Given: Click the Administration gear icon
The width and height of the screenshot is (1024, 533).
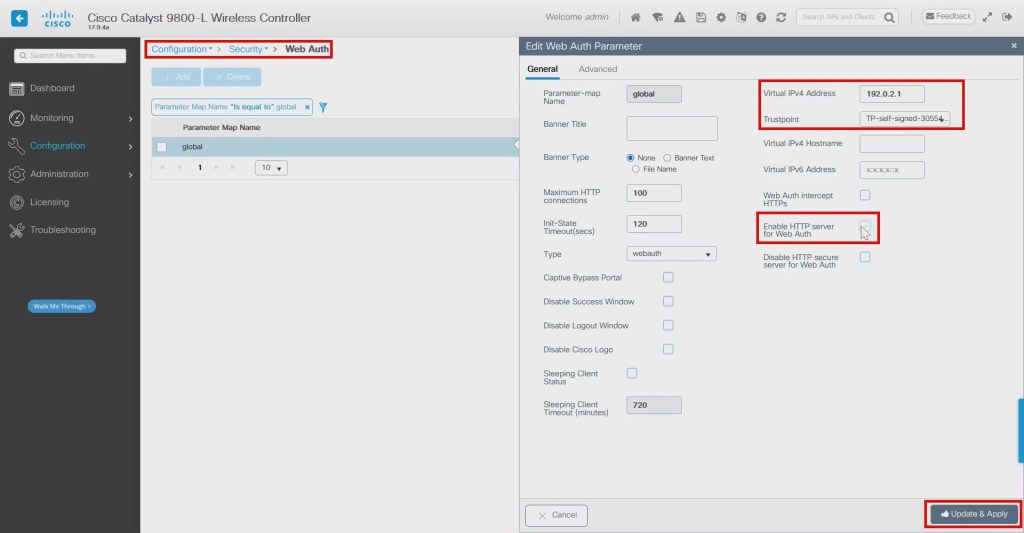Looking at the screenshot, I should pyautogui.click(x=17, y=174).
